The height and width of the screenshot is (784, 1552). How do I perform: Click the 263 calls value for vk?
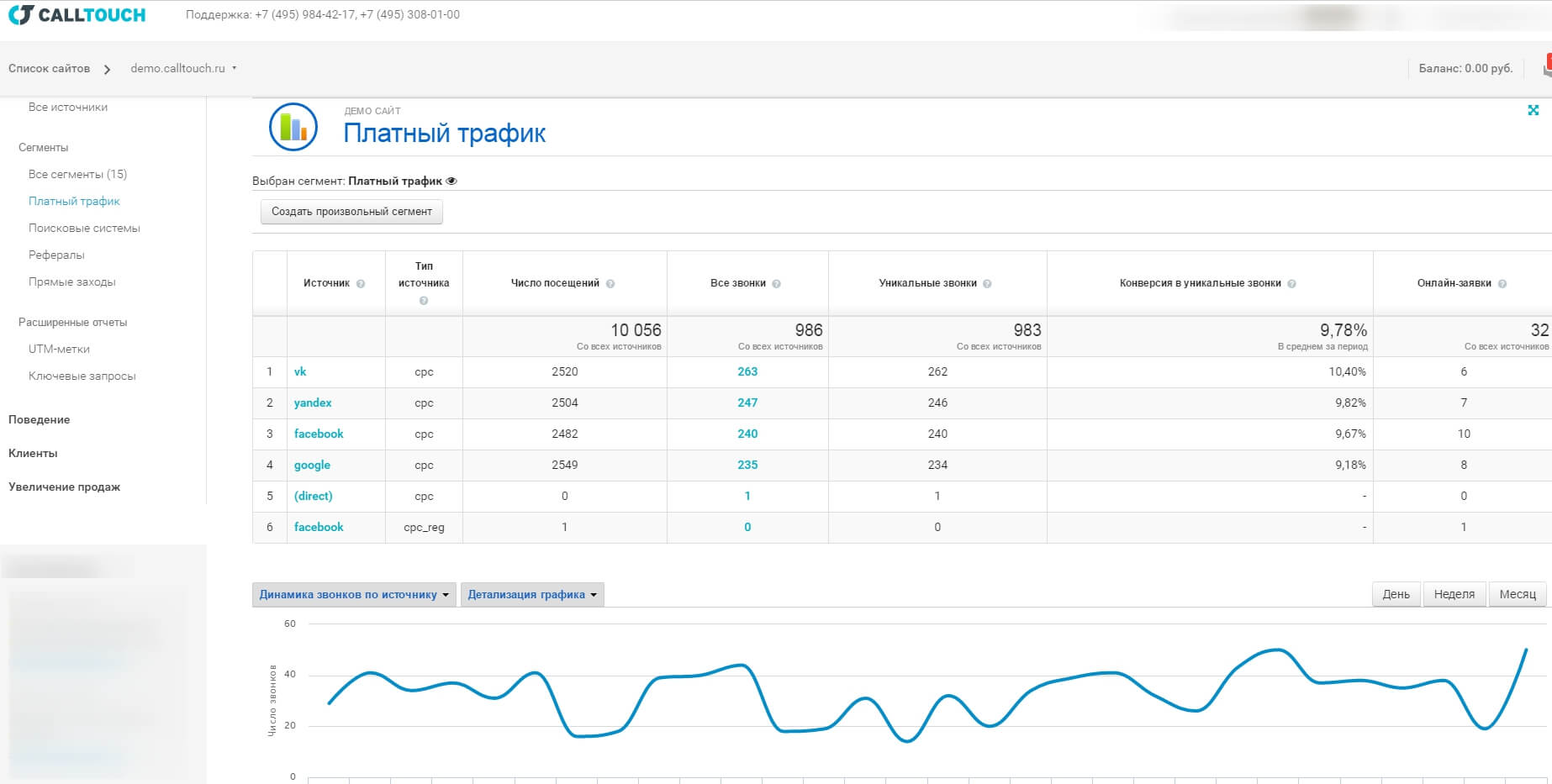click(747, 371)
